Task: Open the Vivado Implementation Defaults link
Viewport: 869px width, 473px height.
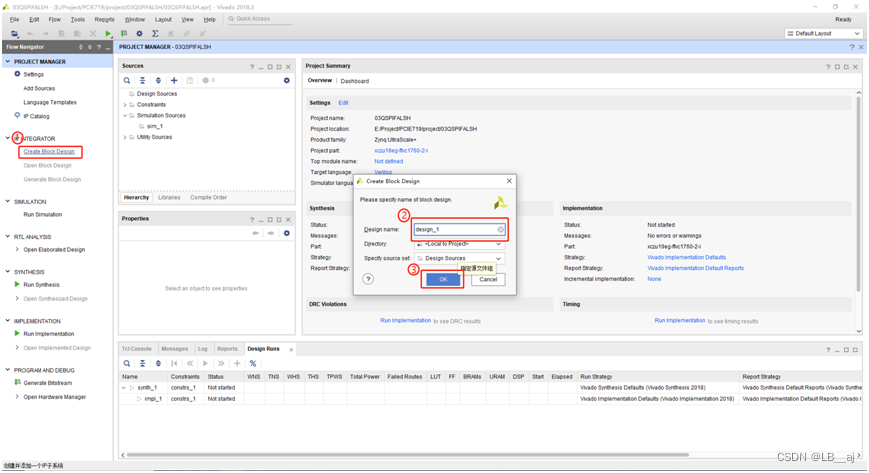Action: (x=686, y=257)
